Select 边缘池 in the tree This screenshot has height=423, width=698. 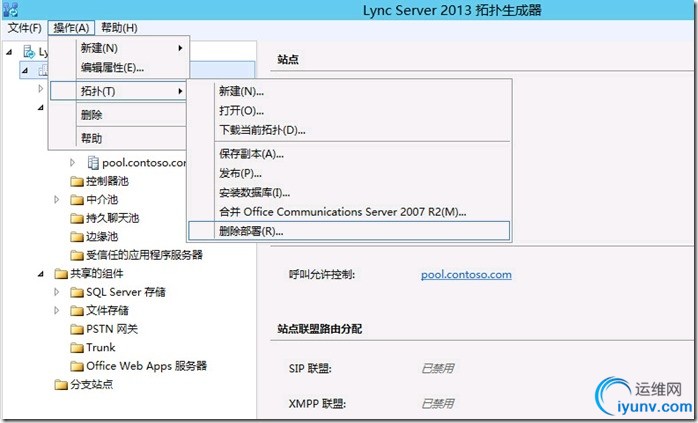coord(102,236)
